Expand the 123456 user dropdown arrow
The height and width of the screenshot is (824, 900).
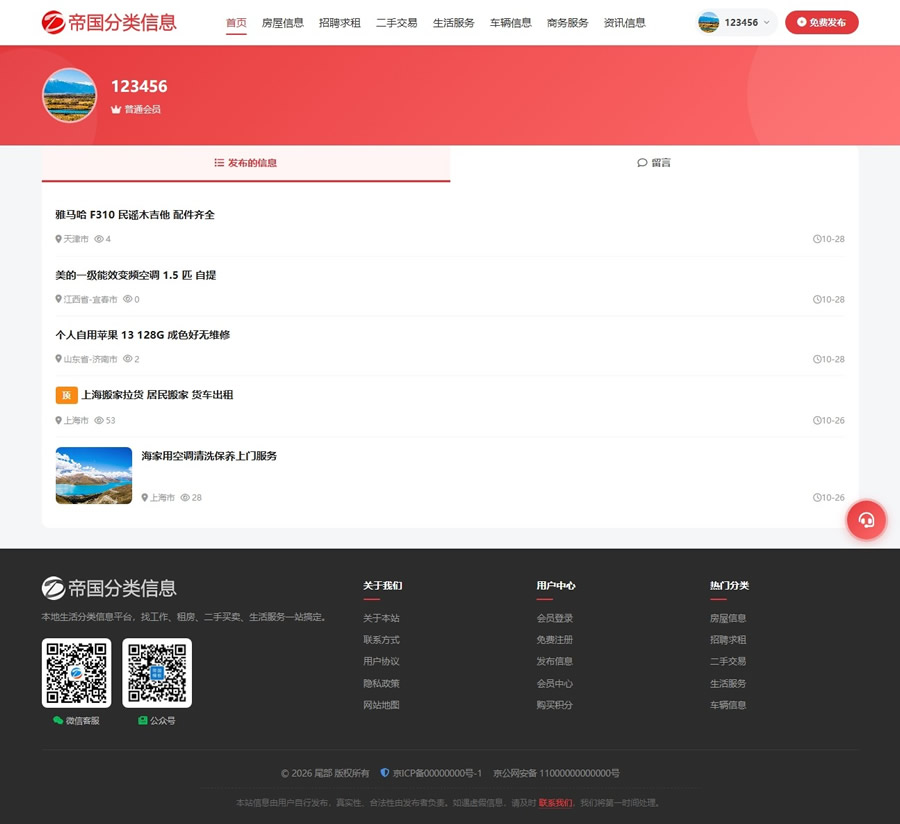click(766, 23)
